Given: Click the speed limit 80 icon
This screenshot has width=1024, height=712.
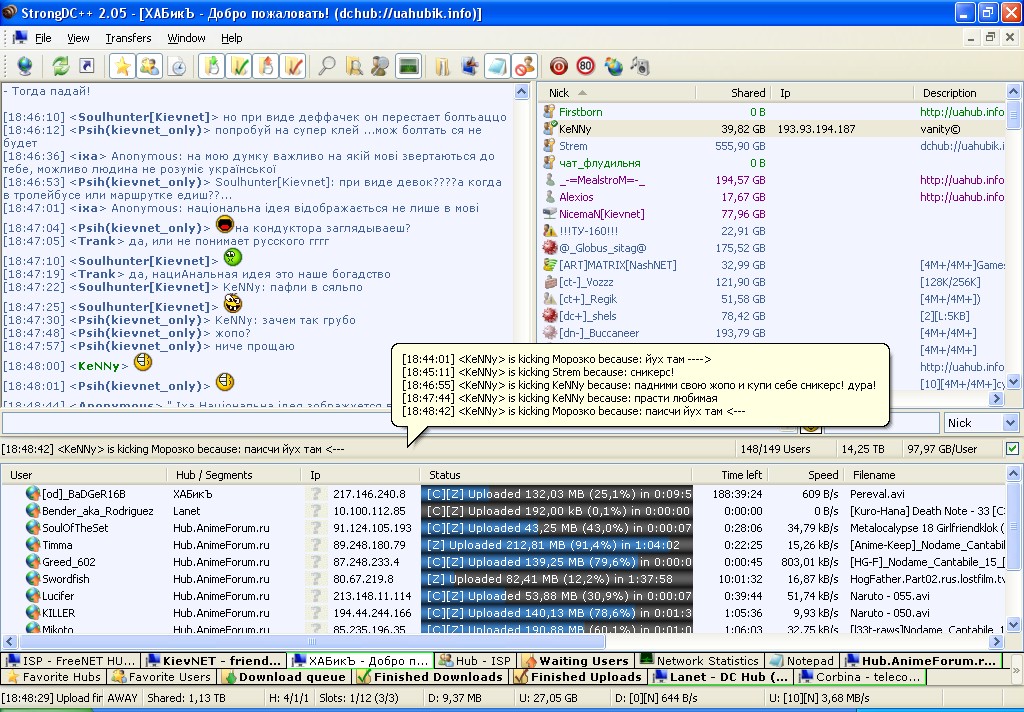Looking at the screenshot, I should [585, 66].
